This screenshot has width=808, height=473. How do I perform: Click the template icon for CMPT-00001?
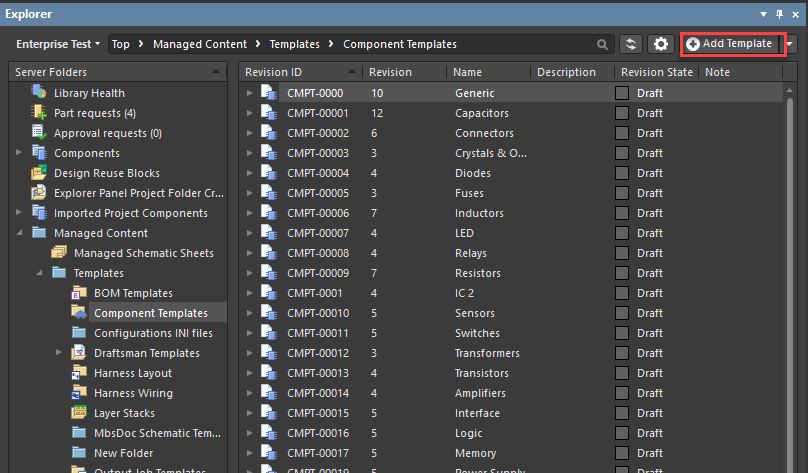point(268,113)
